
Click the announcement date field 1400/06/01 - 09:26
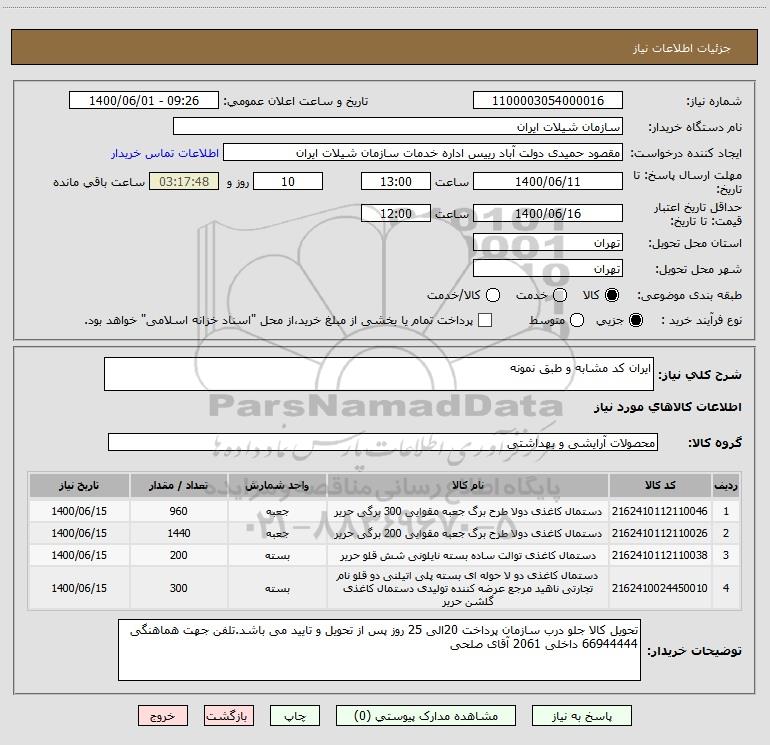click(x=144, y=101)
